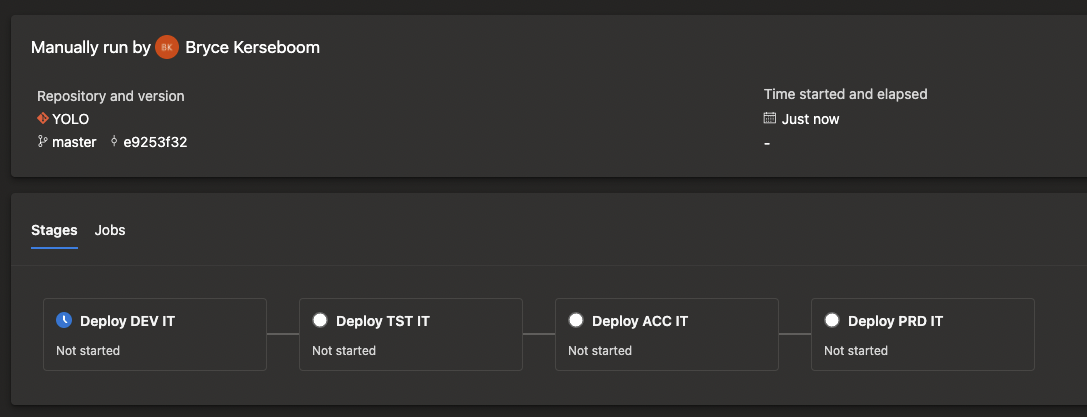Click the BK user avatar icon
Image resolution: width=1087 pixels, height=417 pixels.
click(168, 47)
